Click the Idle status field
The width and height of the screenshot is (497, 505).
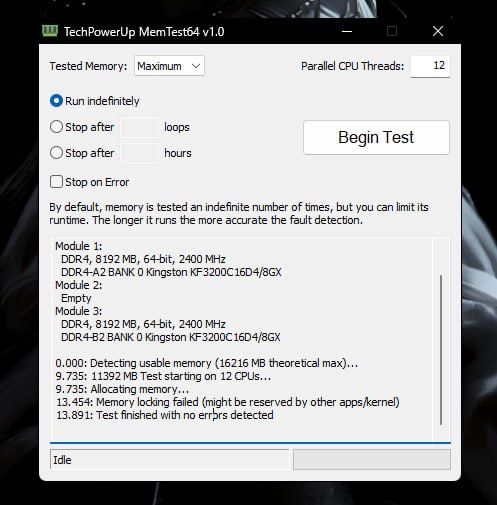(x=169, y=460)
